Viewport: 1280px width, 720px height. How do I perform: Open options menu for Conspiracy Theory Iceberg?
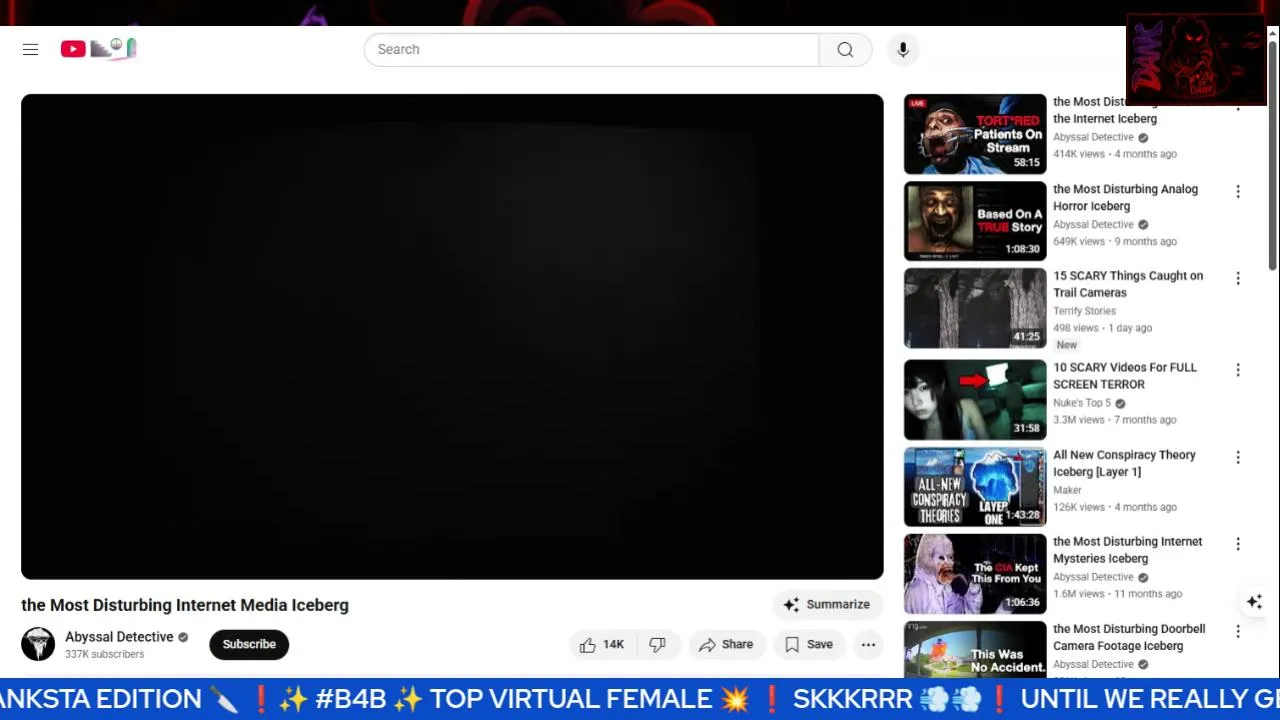[x=1238, y=457]
